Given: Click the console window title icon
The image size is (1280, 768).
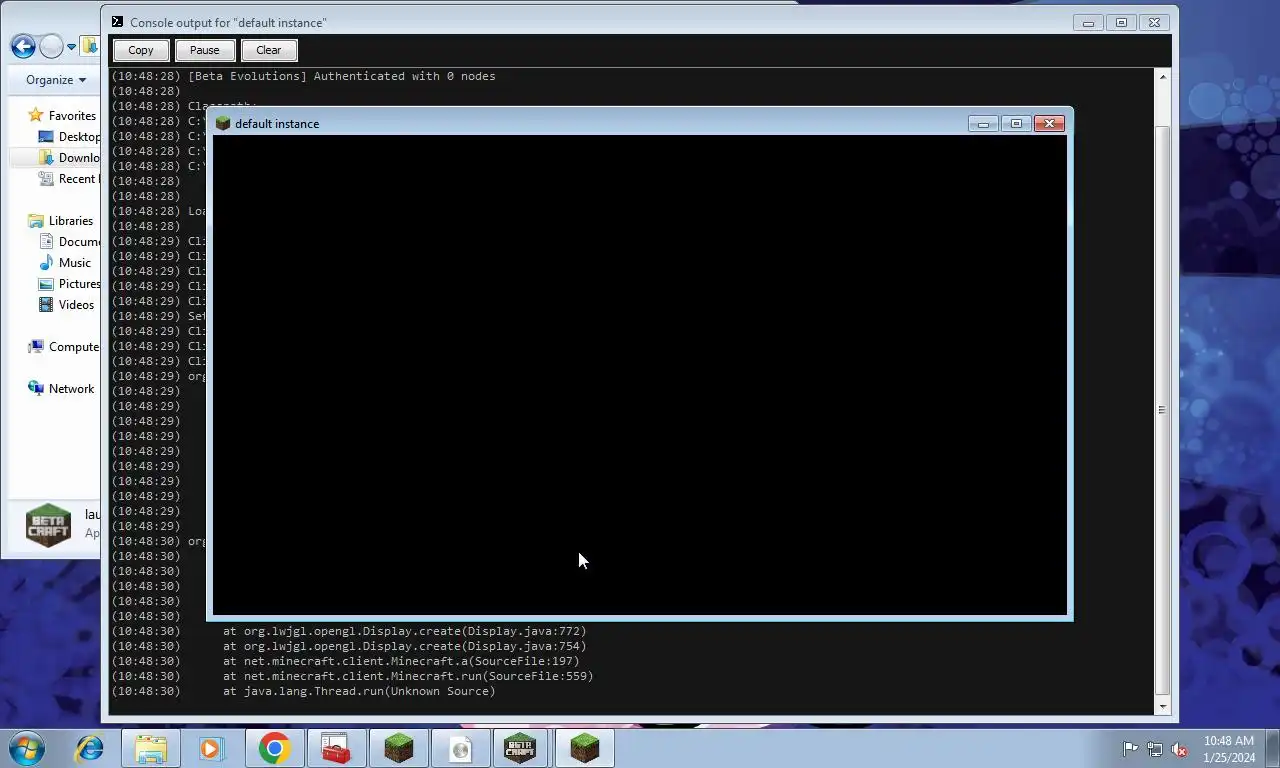Looking at the screenshot, I should pyautogui.click(x=117, y=22).
